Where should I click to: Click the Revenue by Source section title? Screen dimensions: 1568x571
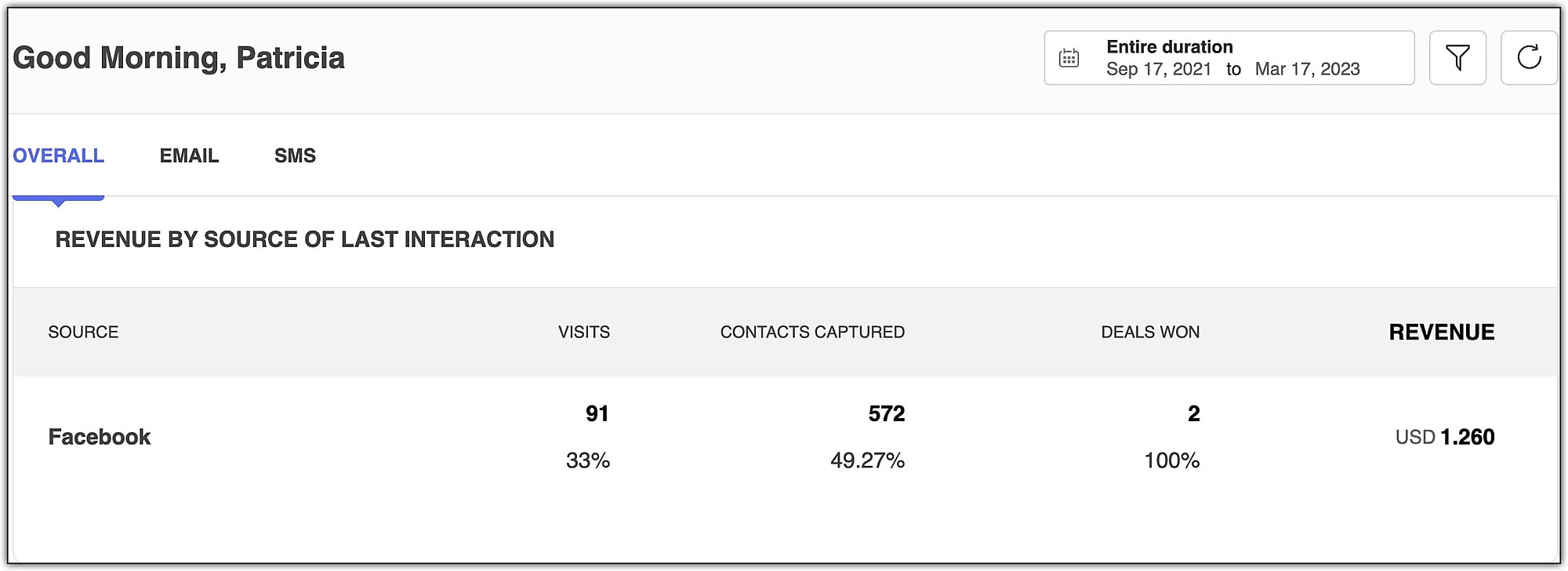point(304,239)
